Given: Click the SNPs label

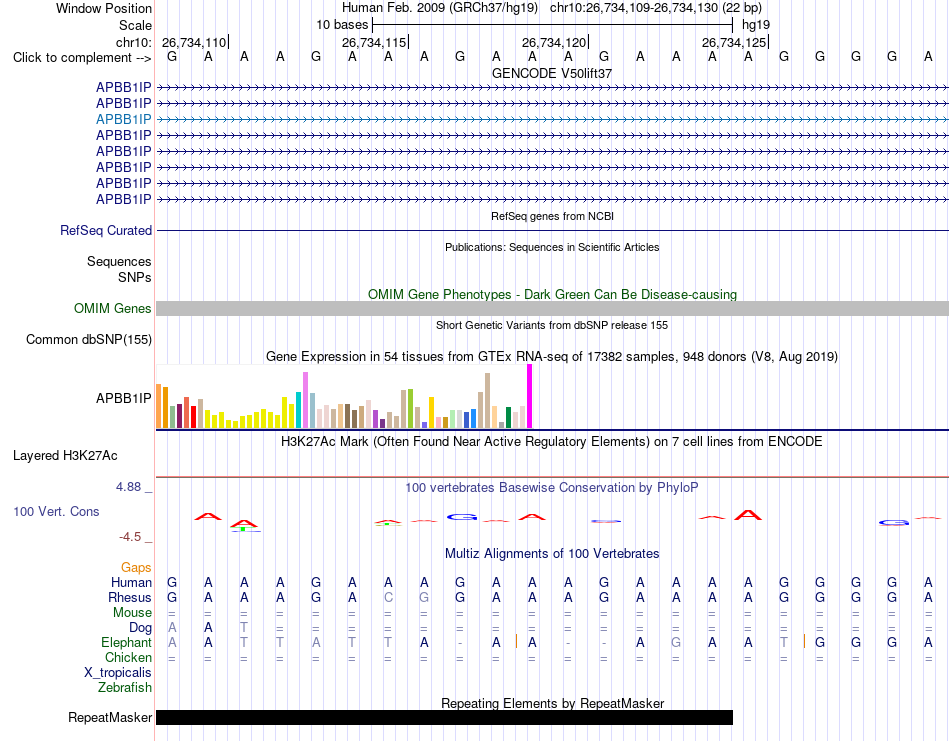Looking at the screenshot, I should (135, 277).
